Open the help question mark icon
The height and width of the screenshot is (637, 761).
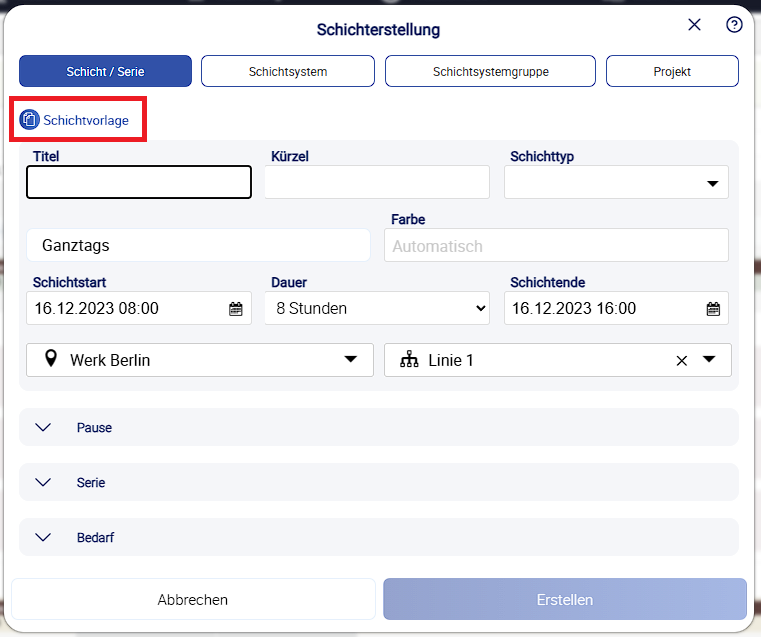point(734,25)
